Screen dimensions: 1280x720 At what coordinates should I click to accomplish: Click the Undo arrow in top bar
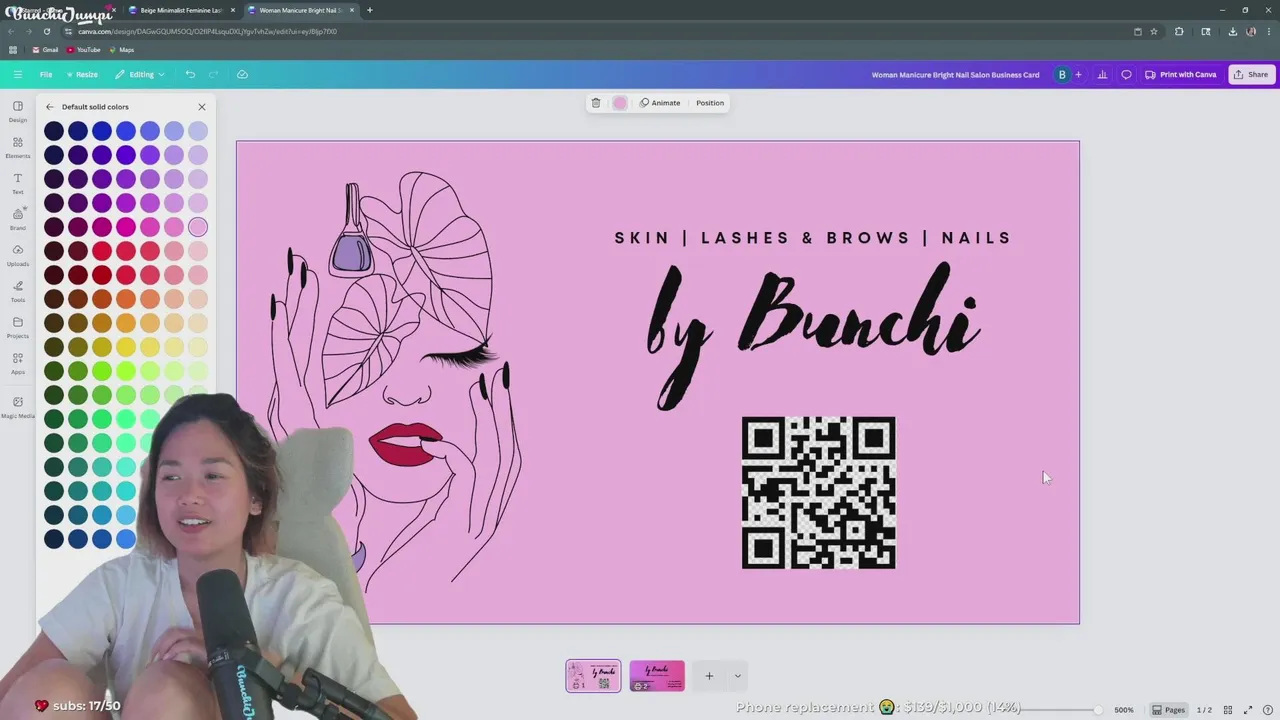pyautogui.click(x=190, y=74)
